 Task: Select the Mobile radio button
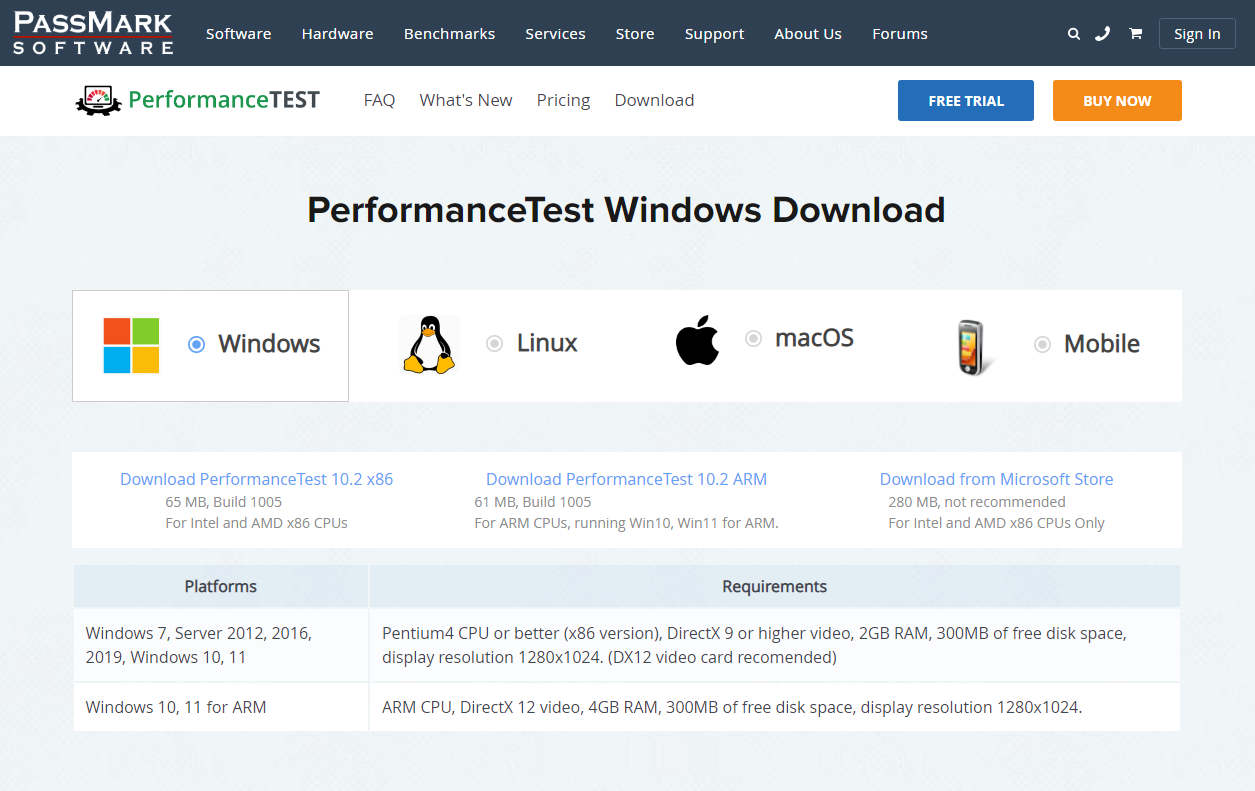tap(1042, 344)
